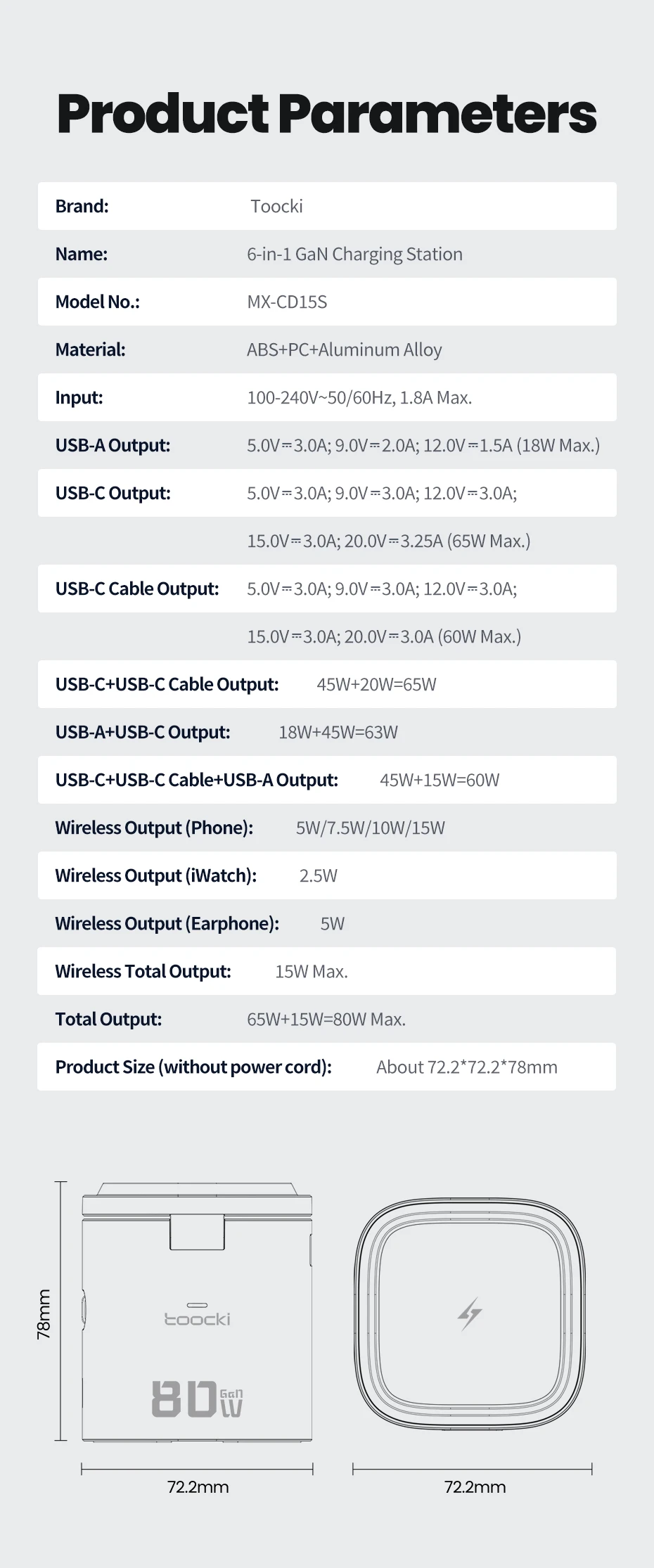Click the 78mm height dimension label
Viewport: 654px width, 1568px height.
(x=44, y=1313)
